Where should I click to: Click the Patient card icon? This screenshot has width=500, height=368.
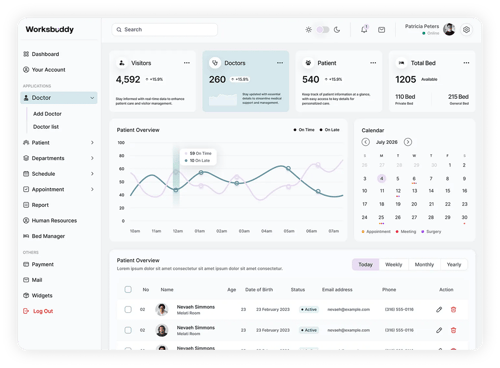pos(308,63)
